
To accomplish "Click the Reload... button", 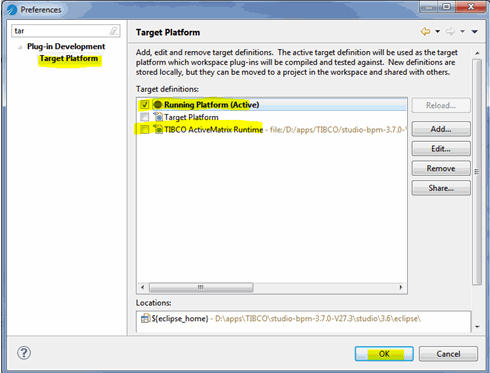I will (x=441, y=105).
